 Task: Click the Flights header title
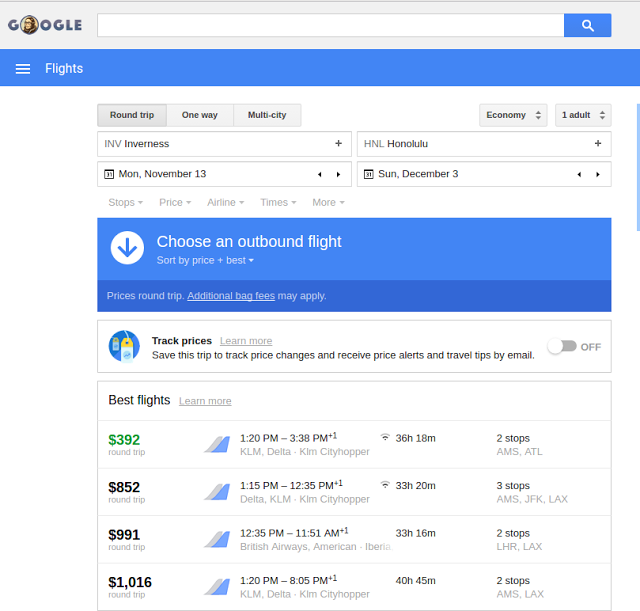coord(64,68)
